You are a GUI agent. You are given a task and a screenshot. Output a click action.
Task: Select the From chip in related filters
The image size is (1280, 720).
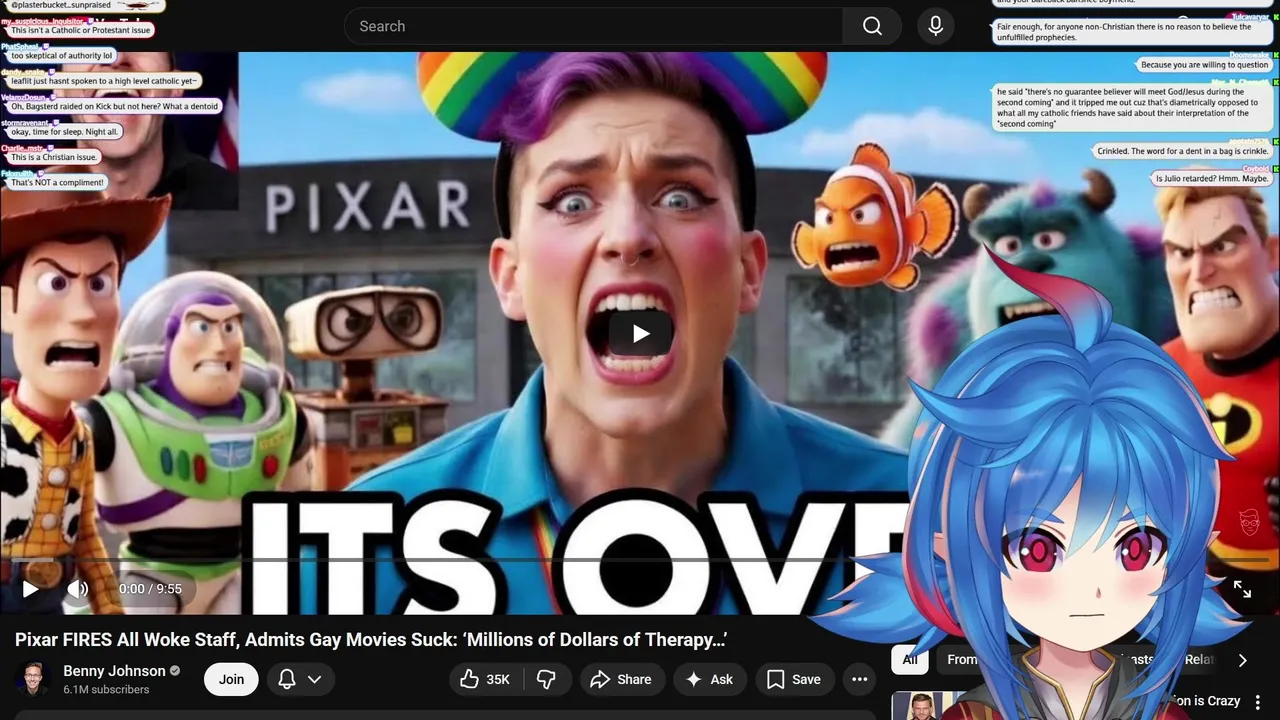(x=962, y=659)
